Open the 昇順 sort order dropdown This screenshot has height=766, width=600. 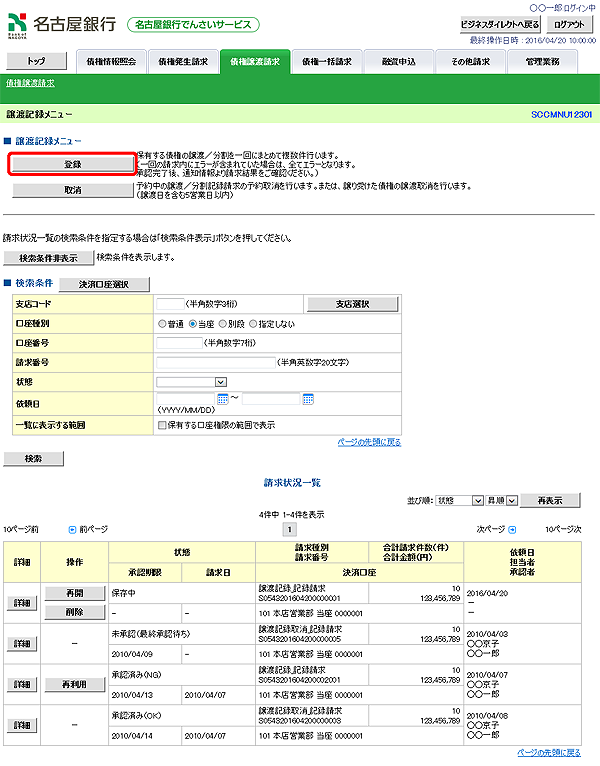501,500
